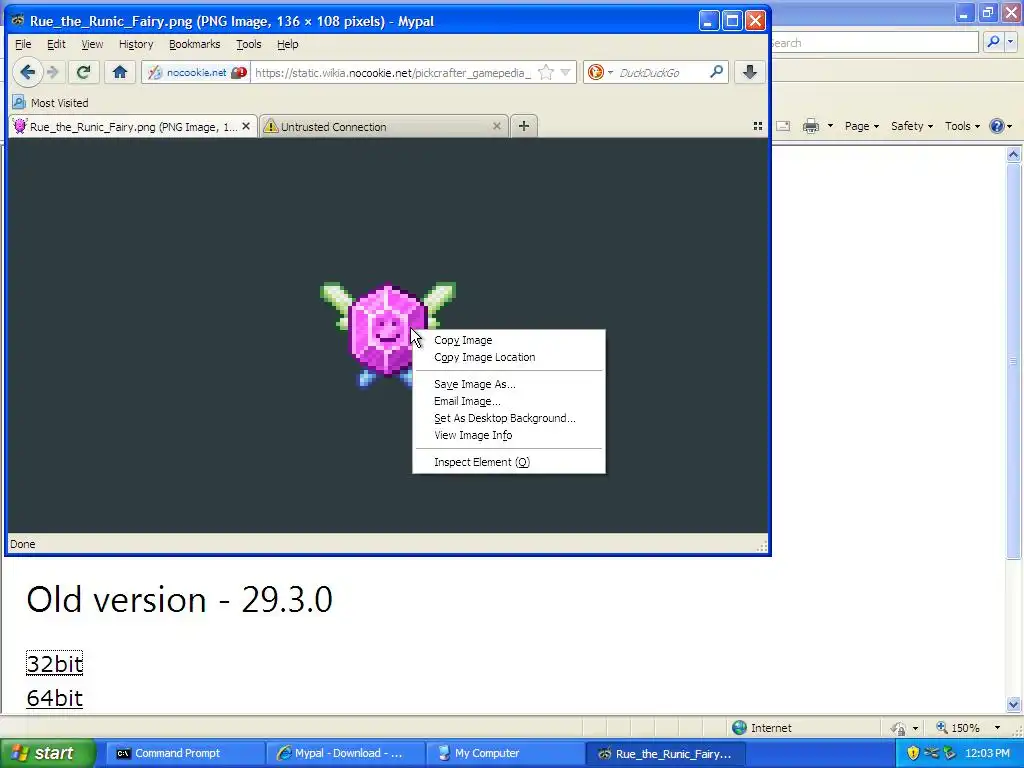Bookmark this page with the star icon
Image resolution: width=1024 pixels, height=768 pixels.
coord(545,72)
